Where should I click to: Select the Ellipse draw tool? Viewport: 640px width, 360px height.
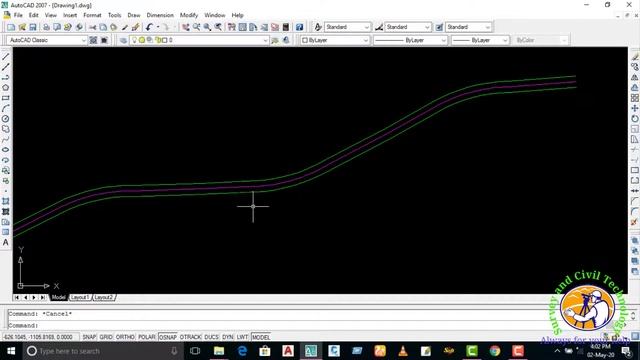pyautogui.click(x=6, y=150)
